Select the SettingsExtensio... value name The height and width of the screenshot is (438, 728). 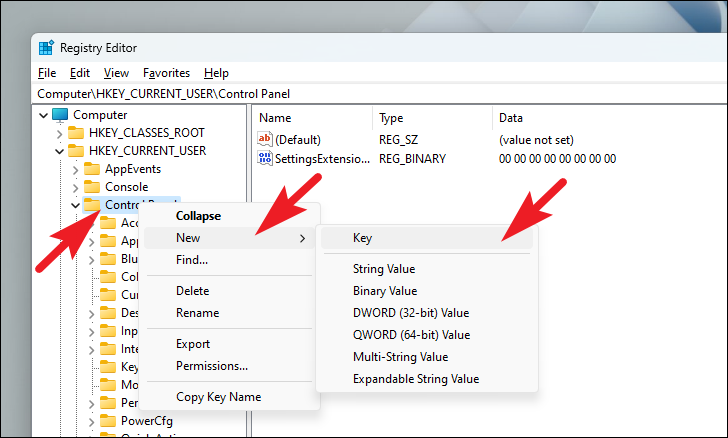[322, 159]
